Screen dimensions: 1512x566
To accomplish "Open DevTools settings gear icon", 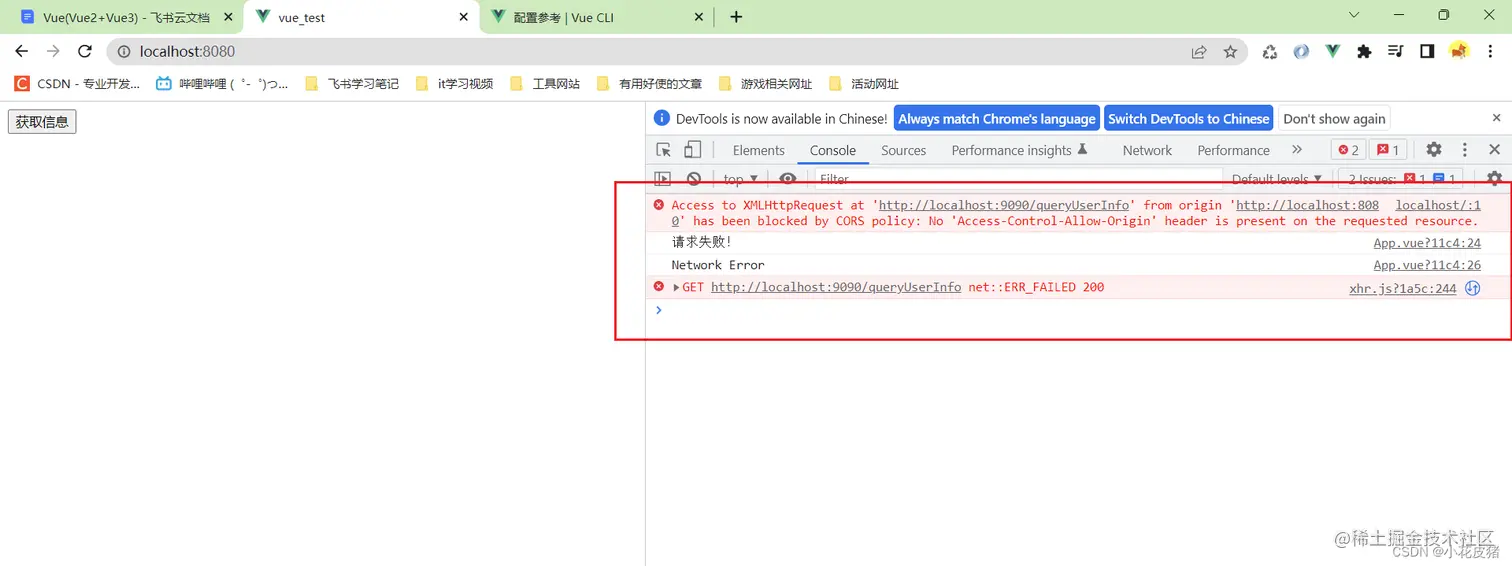I will coord(1434,150).
